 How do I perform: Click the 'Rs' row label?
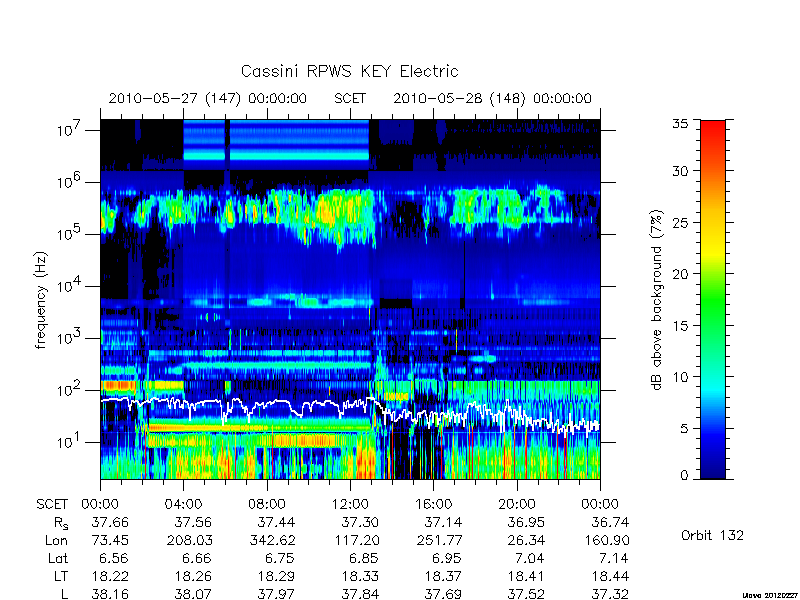pyautogui.click(x=61, y=523)
